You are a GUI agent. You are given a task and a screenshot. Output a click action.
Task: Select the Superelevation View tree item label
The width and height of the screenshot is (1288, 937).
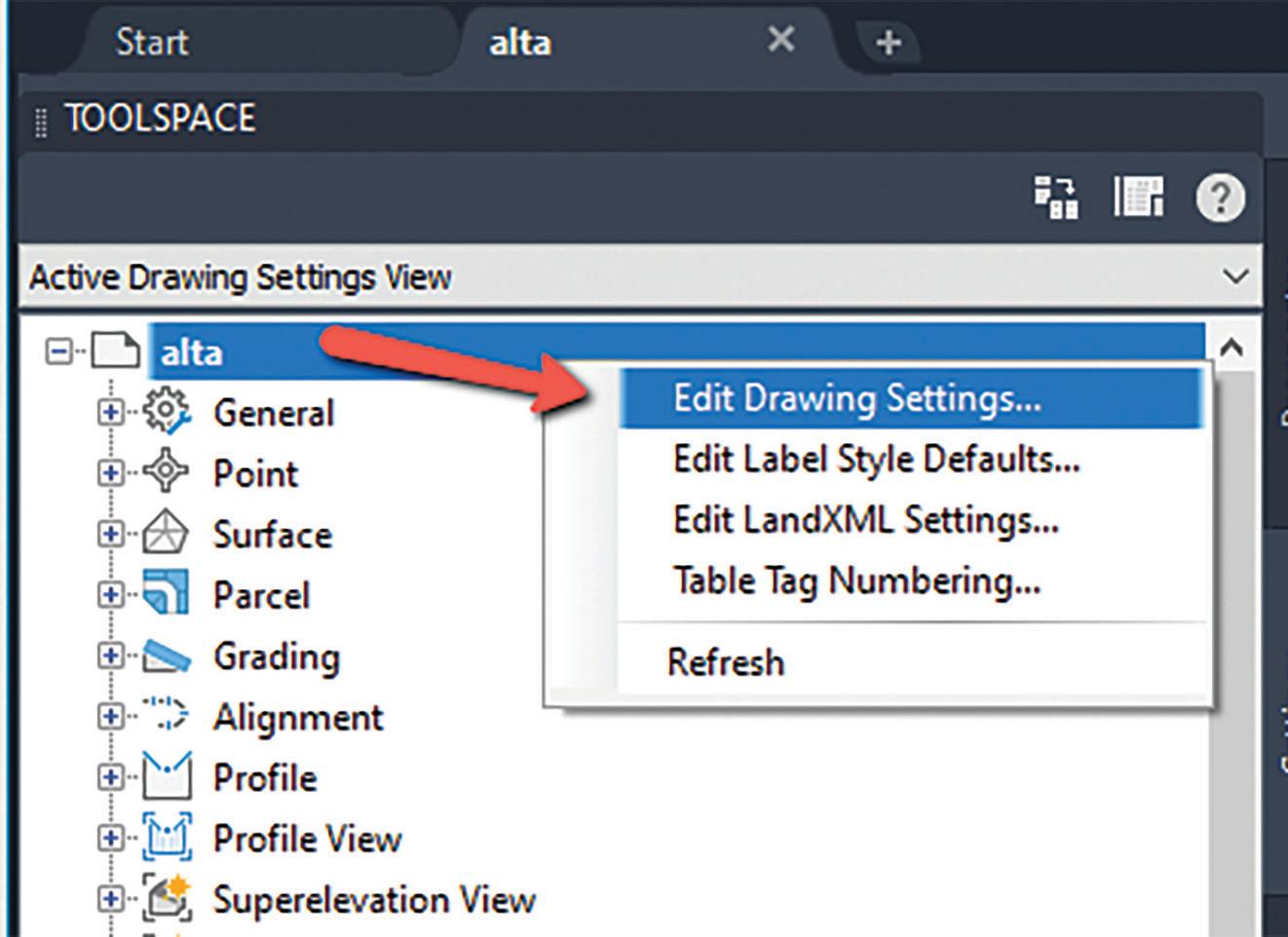tap(374, 900)
